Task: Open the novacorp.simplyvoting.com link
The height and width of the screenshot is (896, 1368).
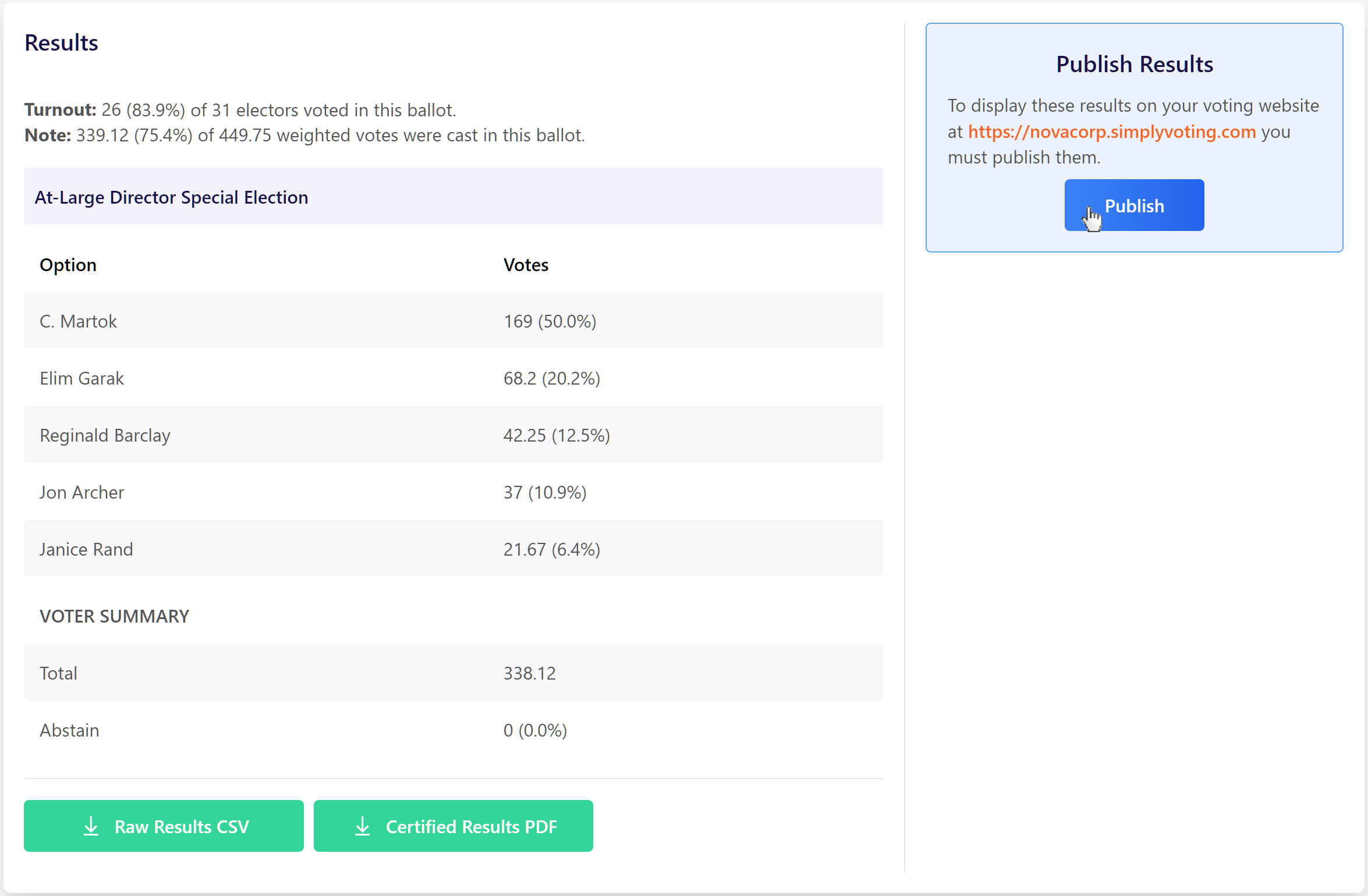Action: coord(1111,132)
